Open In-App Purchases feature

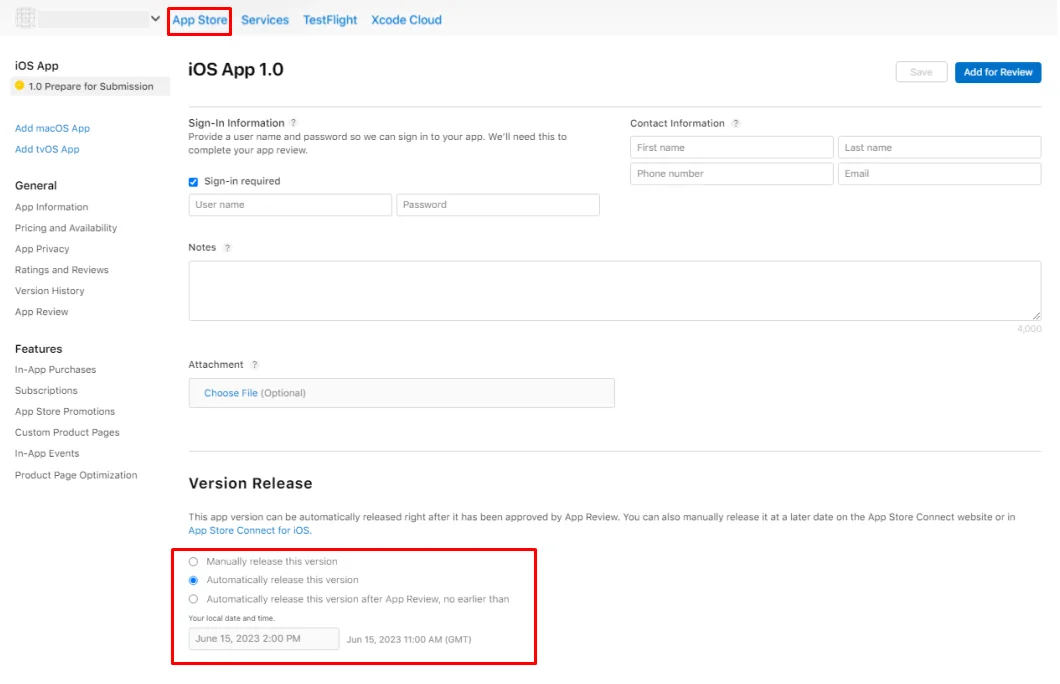coord(55,370)
